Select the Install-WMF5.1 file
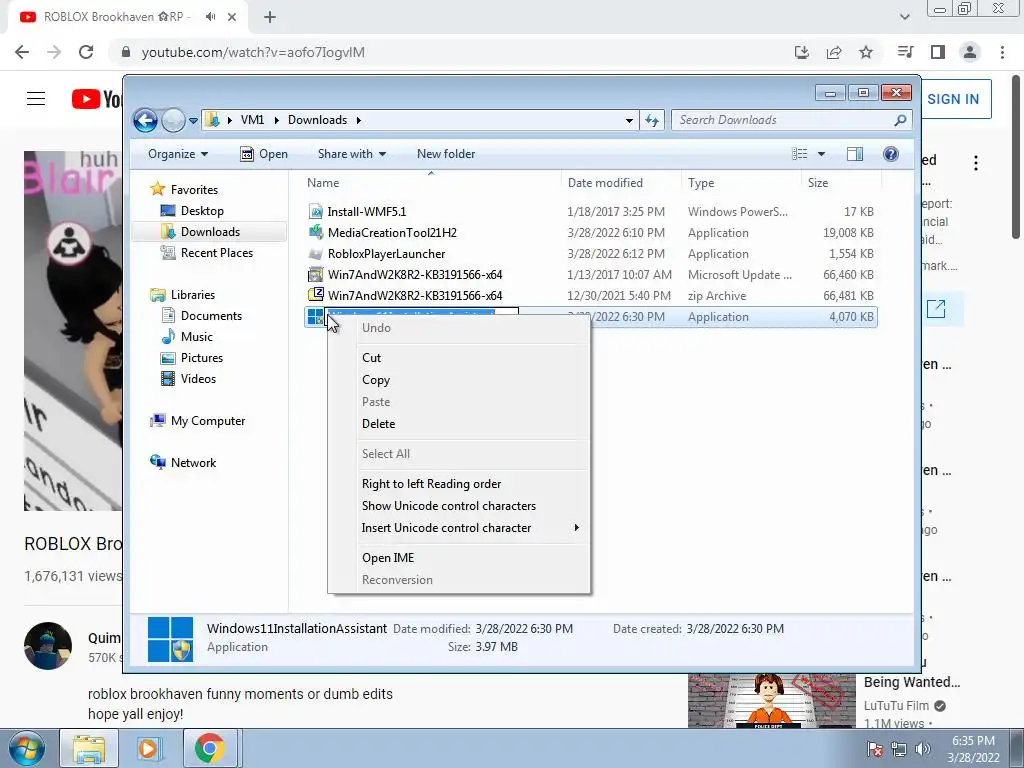 [x=590, y=212]
